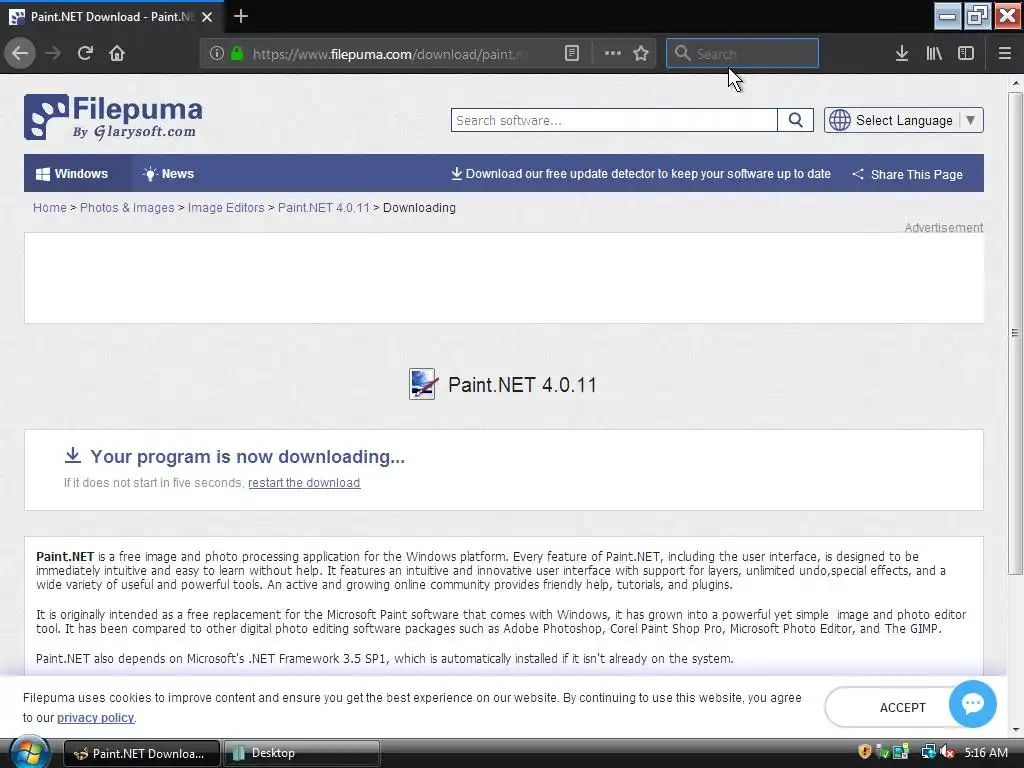Click the muted volume tray icon

[x=946, y=752]
